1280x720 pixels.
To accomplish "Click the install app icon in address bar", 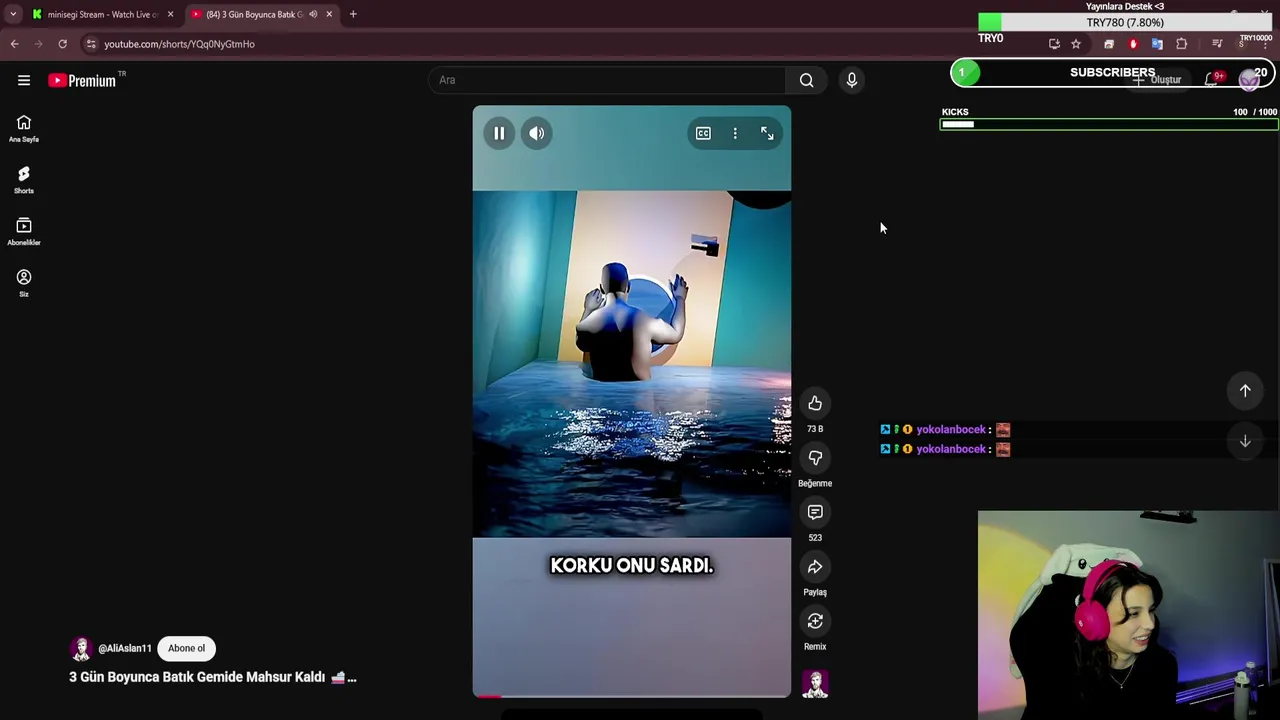I will pyautogui.click(x=1054, y=44).
